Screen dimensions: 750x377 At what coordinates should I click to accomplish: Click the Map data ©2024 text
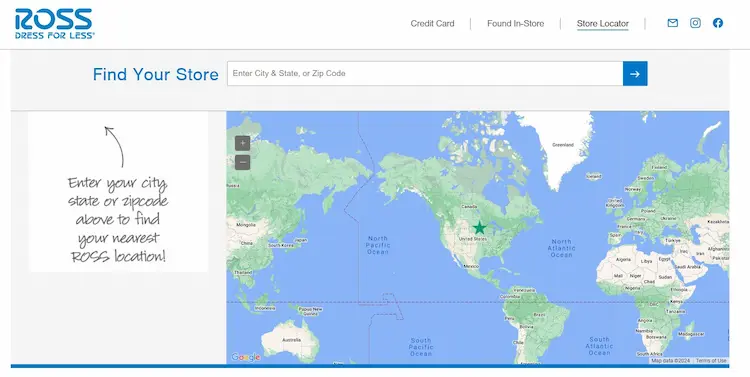671,361
